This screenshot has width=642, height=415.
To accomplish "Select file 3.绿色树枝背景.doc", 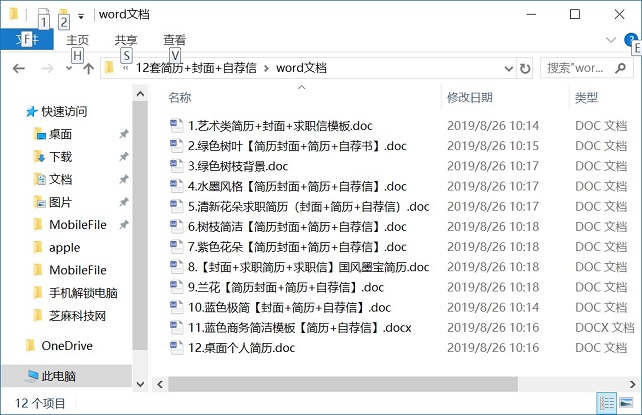I will [238, 166].
